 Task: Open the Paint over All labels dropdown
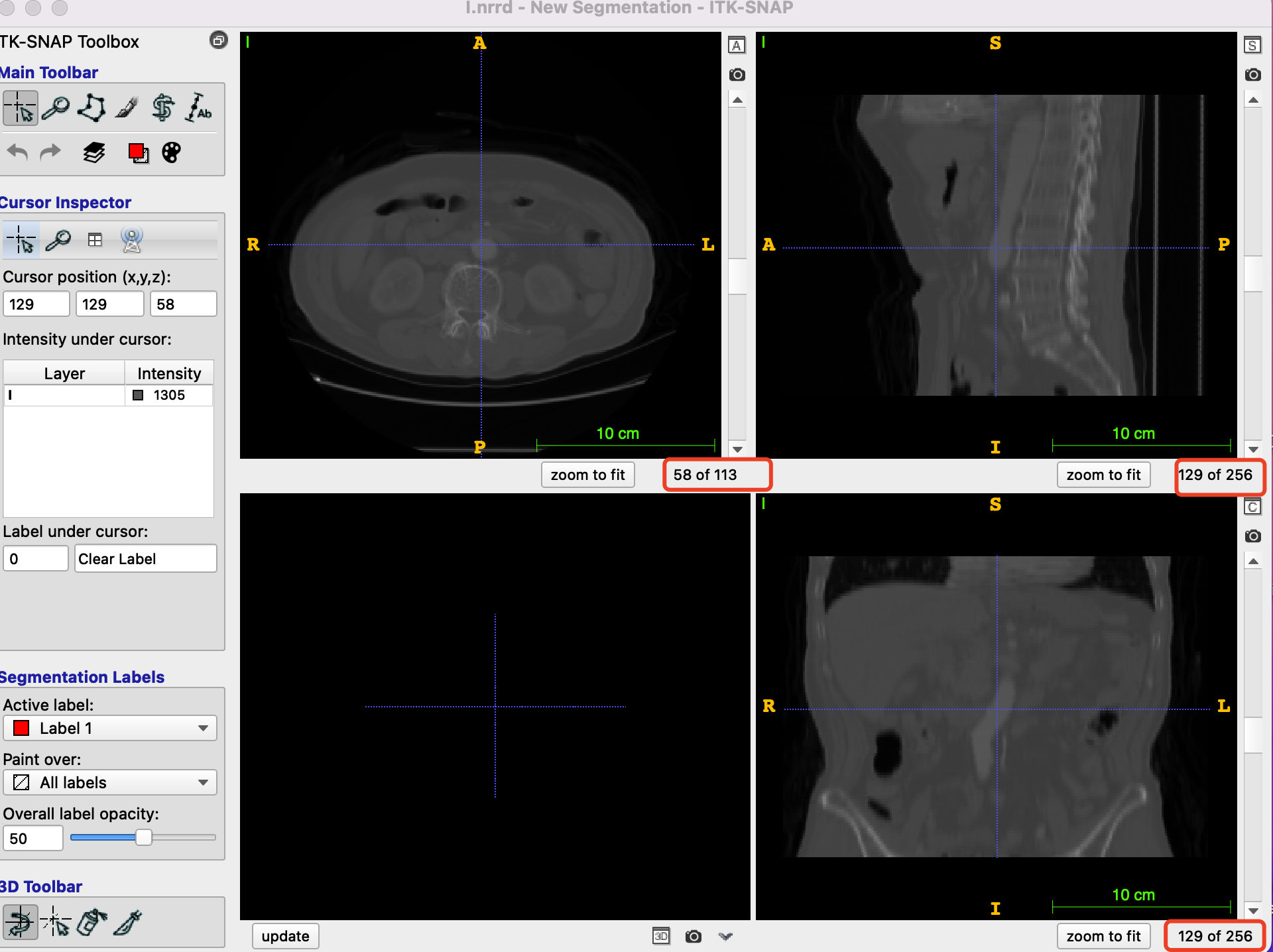pyautogui.click(x=110, y=782)
